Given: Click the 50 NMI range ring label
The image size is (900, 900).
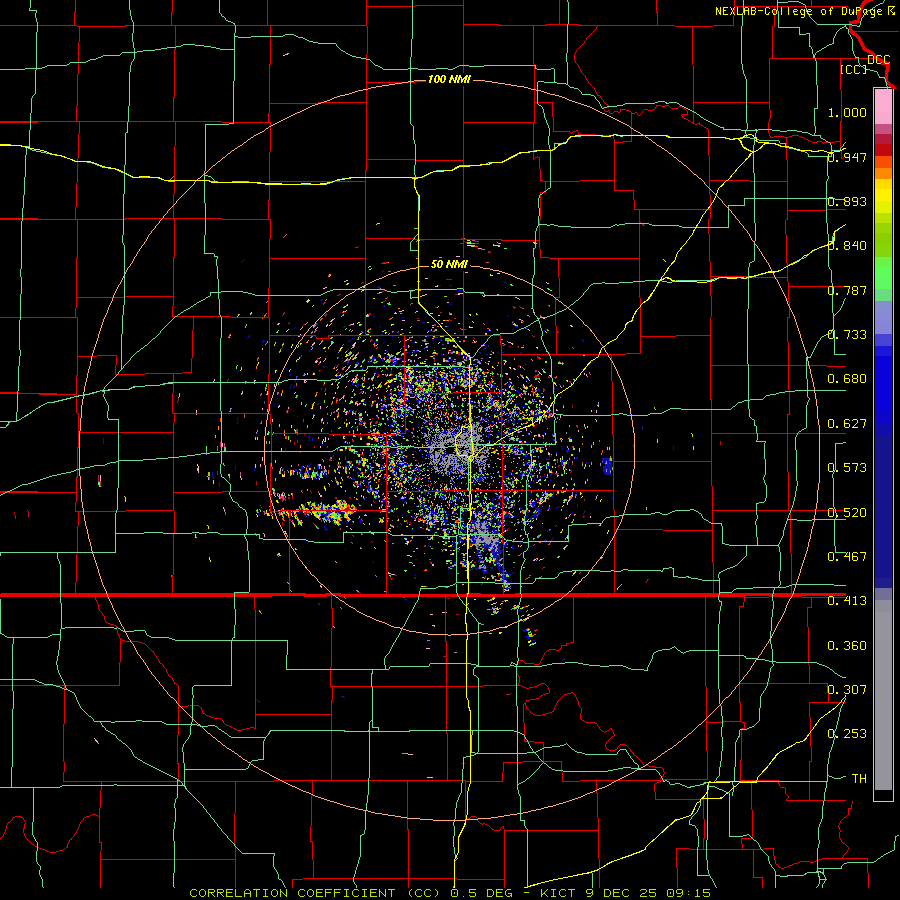Looking at the screenshot, I should [x=449, y=264].
